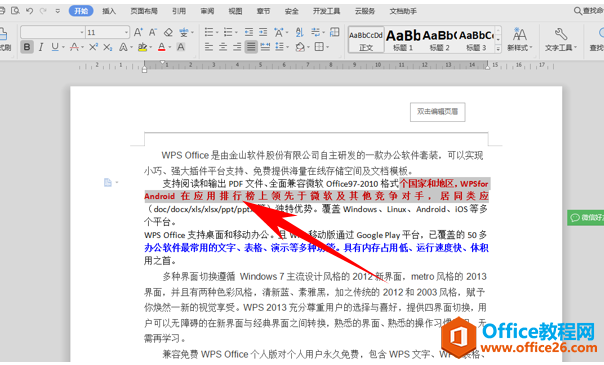
Task: Open the 开发工具 tab
Action: click(326, 11)
